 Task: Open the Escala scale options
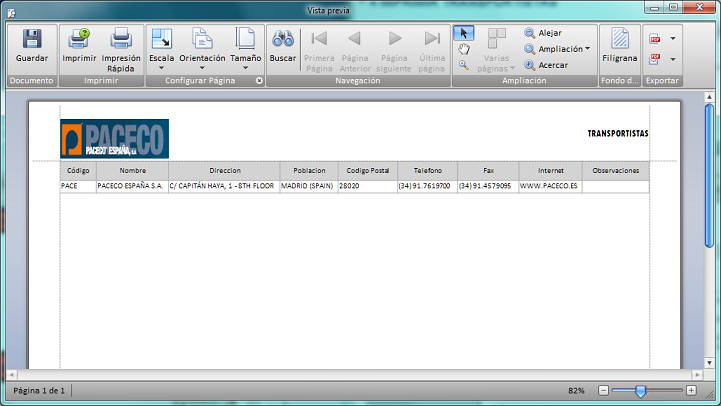pos(161,49)
